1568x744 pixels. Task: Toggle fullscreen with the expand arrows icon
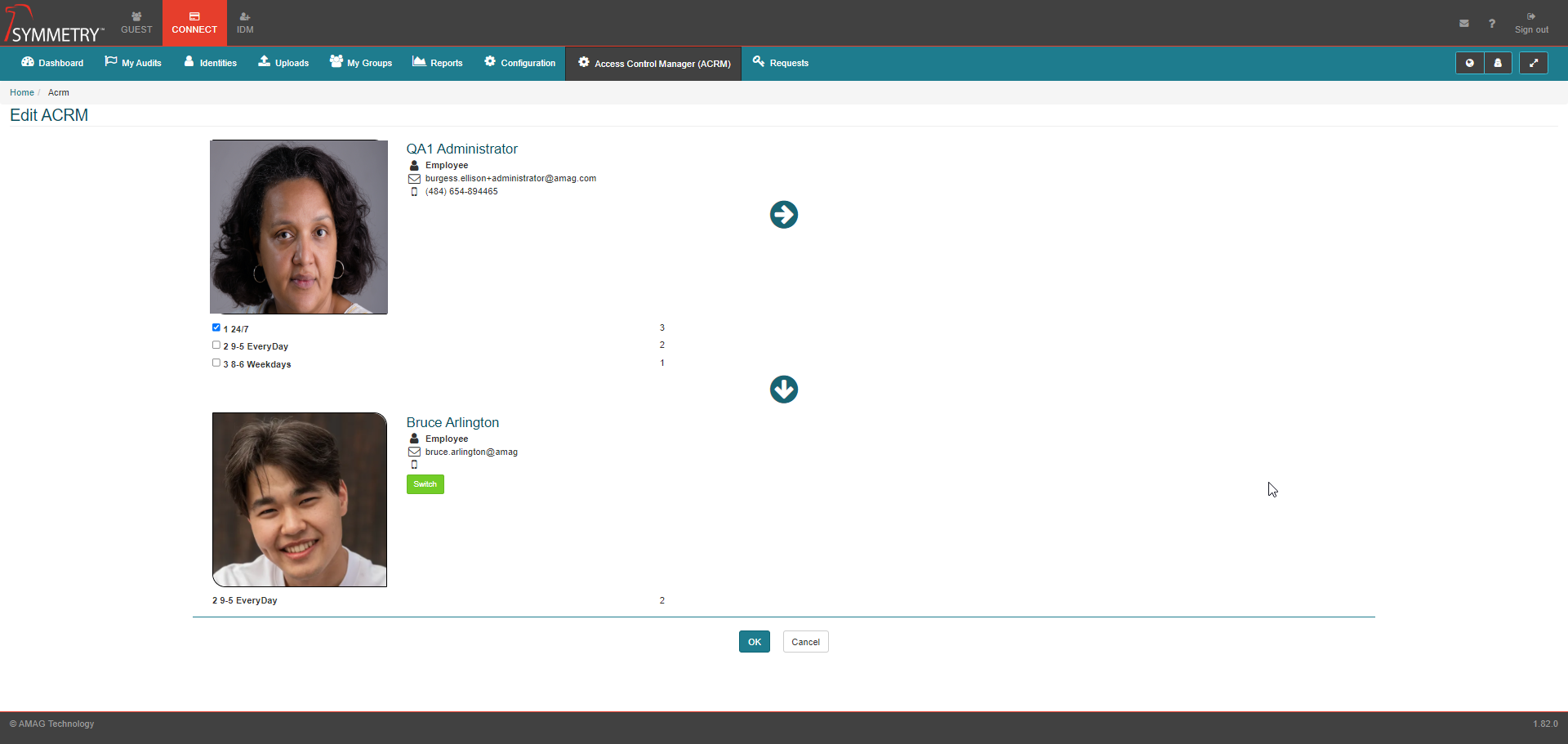[x=1534, y=63]
